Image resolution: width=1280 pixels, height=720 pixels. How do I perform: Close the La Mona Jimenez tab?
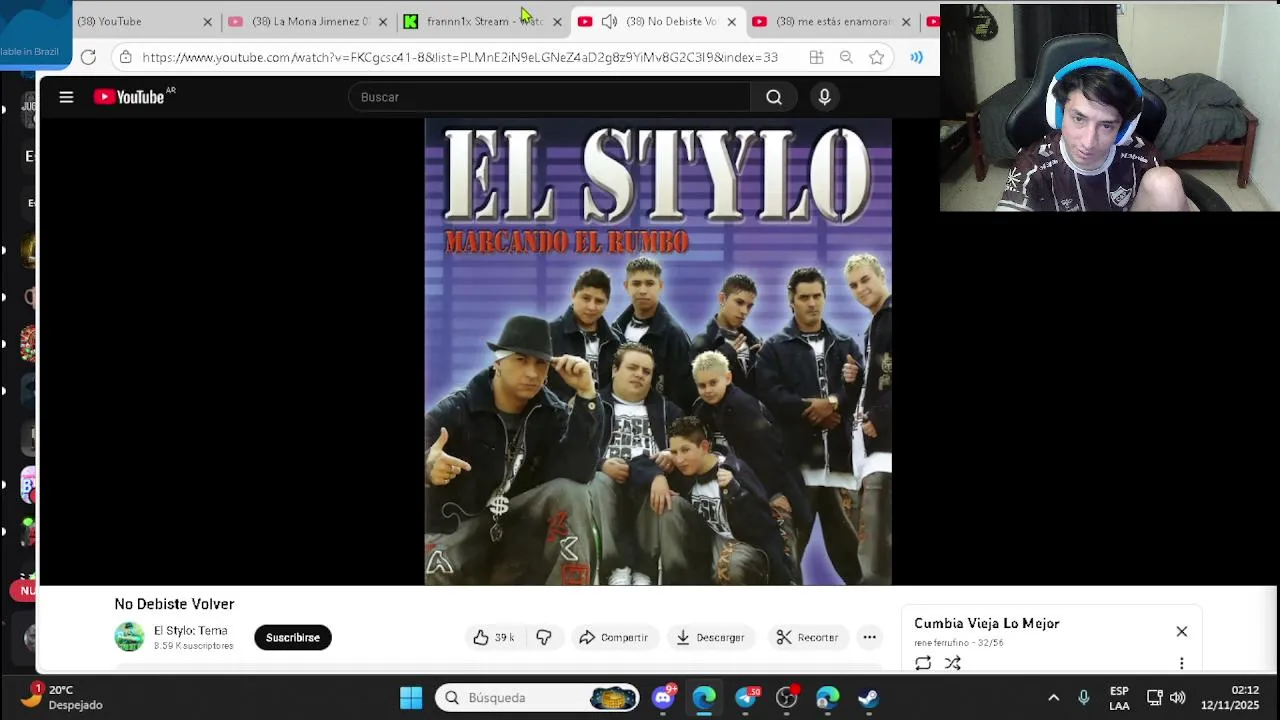[x=382, y=21]
